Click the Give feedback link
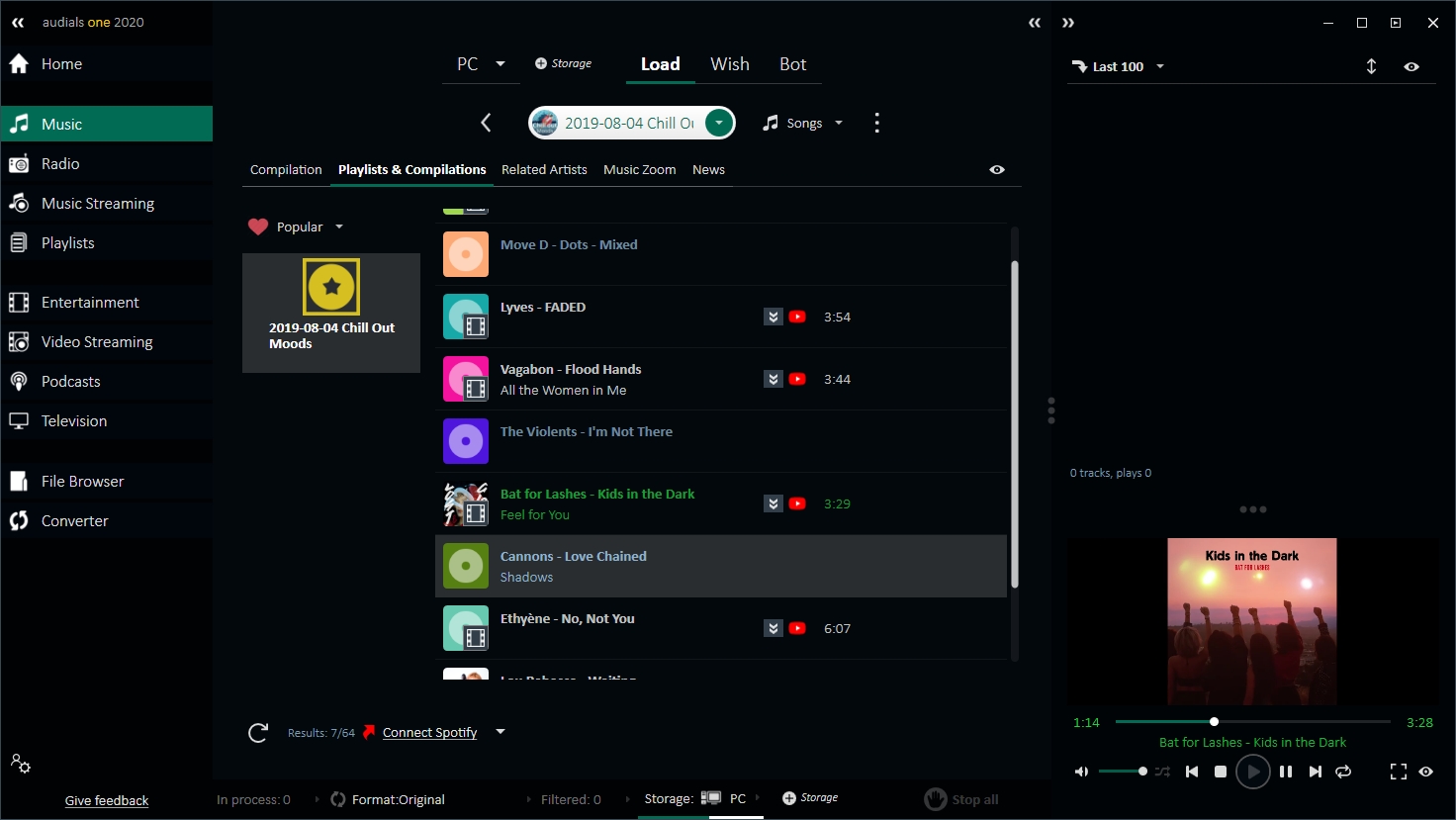 click(x=107, y=801)
